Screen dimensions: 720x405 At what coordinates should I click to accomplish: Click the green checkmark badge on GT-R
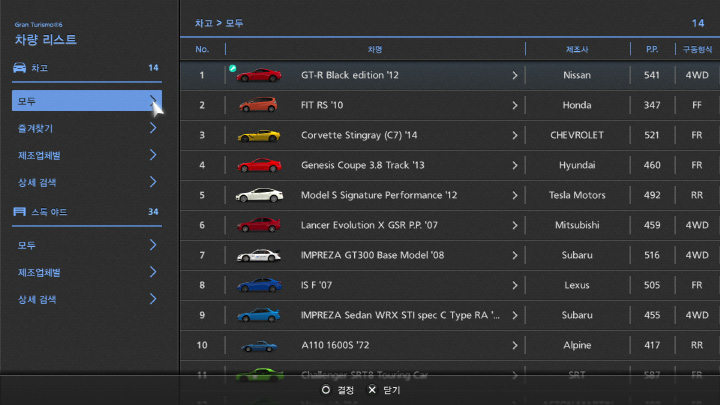[x=233, y=69]
